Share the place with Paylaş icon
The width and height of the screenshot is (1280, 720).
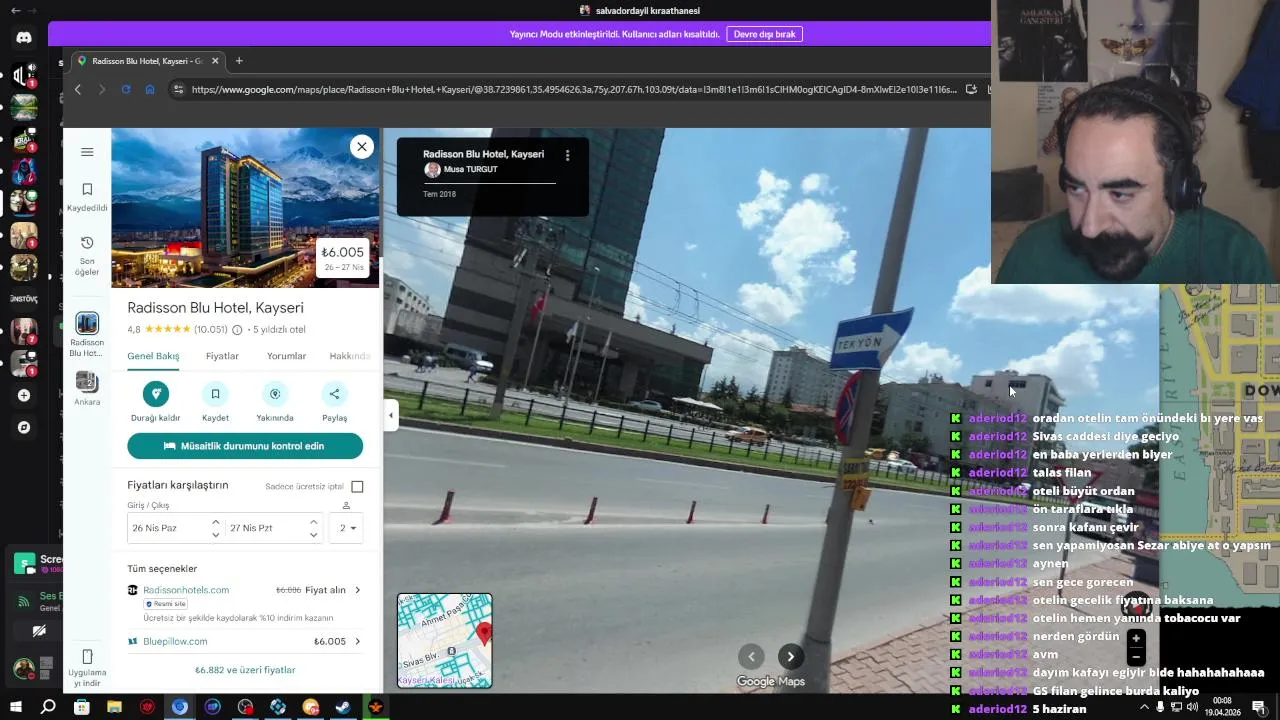[334, 394]
